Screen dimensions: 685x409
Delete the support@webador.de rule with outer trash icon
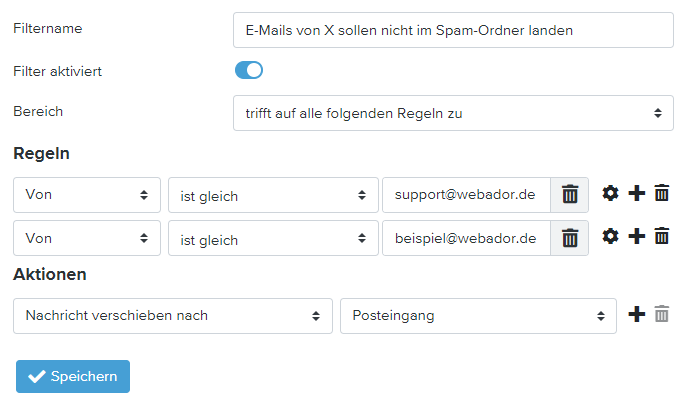[661, 194]
